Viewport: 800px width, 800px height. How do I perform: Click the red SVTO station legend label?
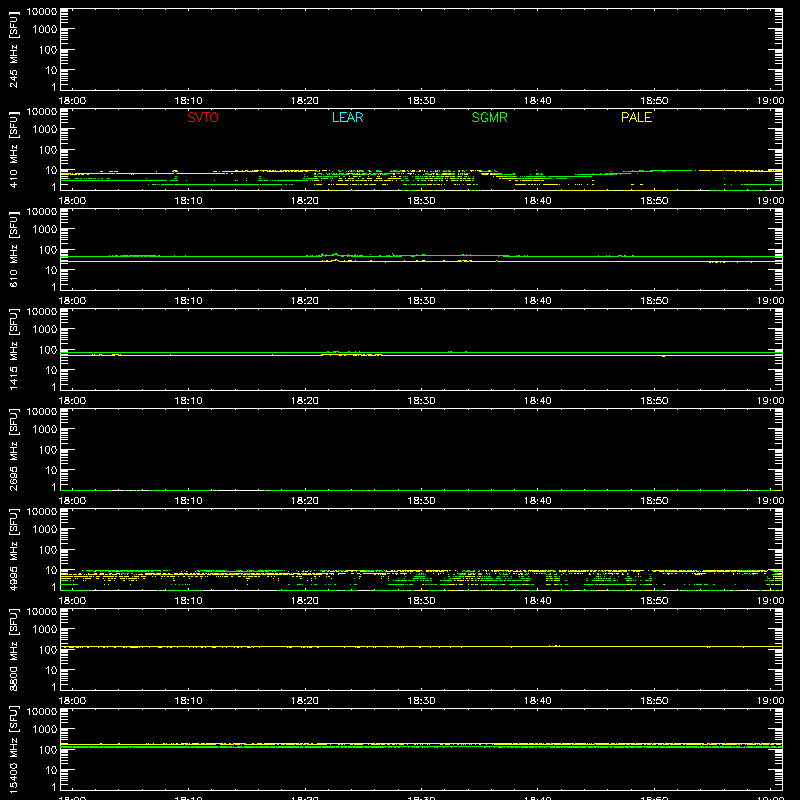[203, 117]
